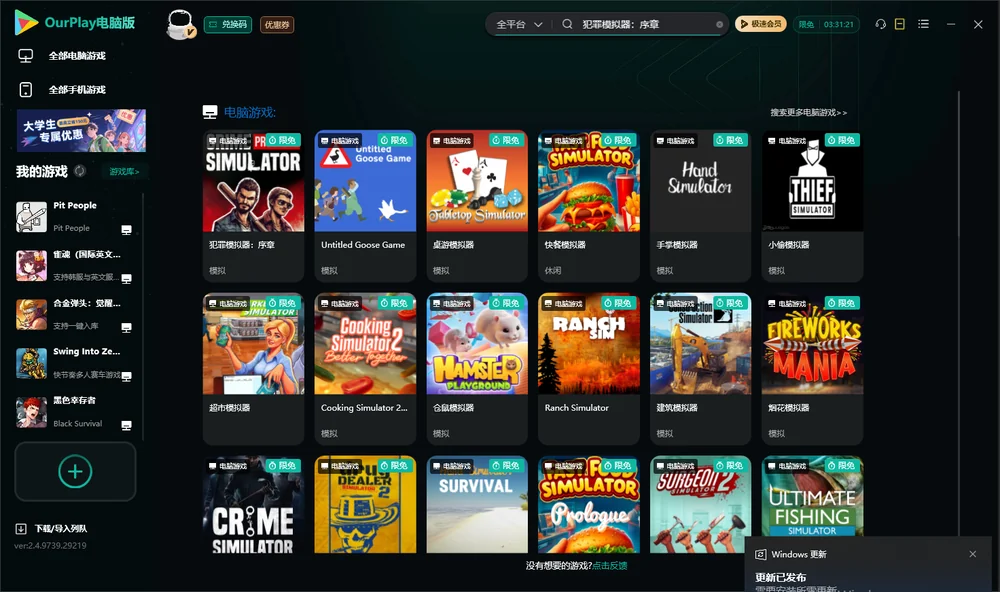Click the yellow bookmark window icon

pos(900,24)
